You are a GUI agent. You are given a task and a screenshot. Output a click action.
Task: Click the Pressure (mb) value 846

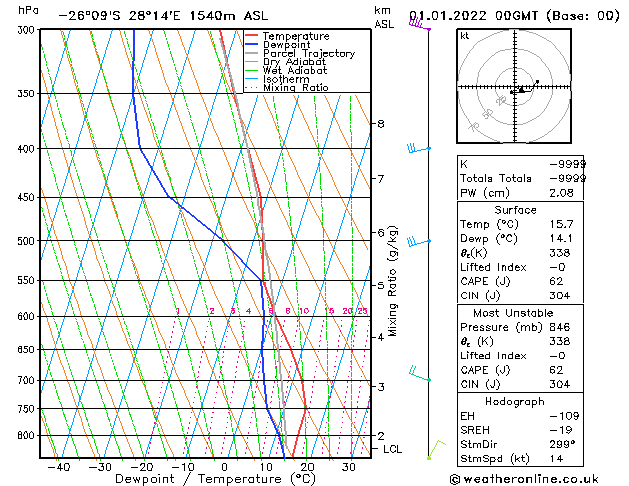(560, 327)
